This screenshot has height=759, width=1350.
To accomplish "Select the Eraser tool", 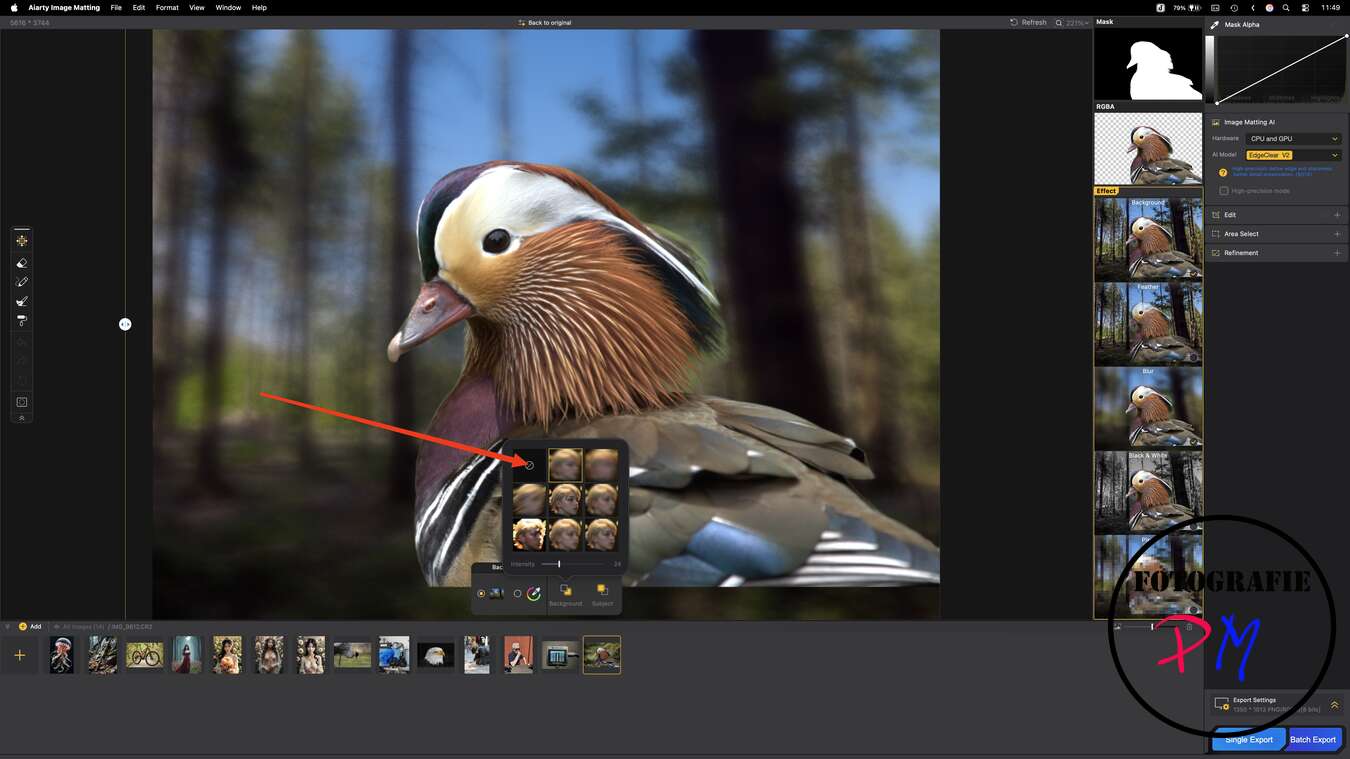I will pos(22,262).
